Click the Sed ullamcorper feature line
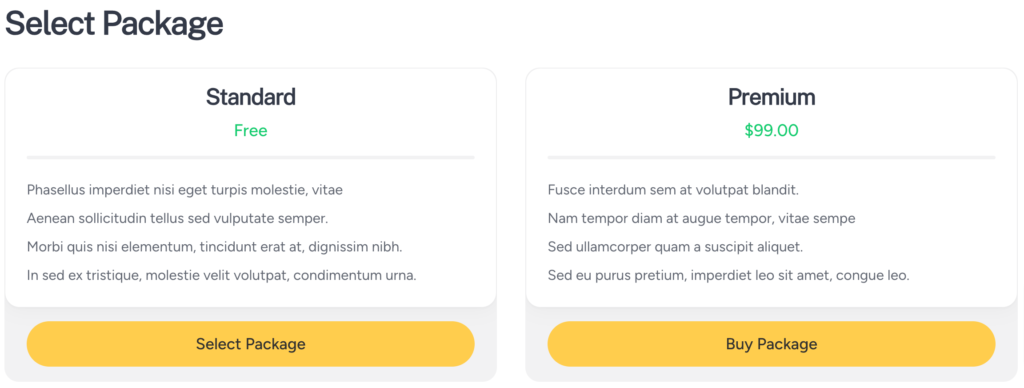The image size is (1024, 388). [675, 247]
